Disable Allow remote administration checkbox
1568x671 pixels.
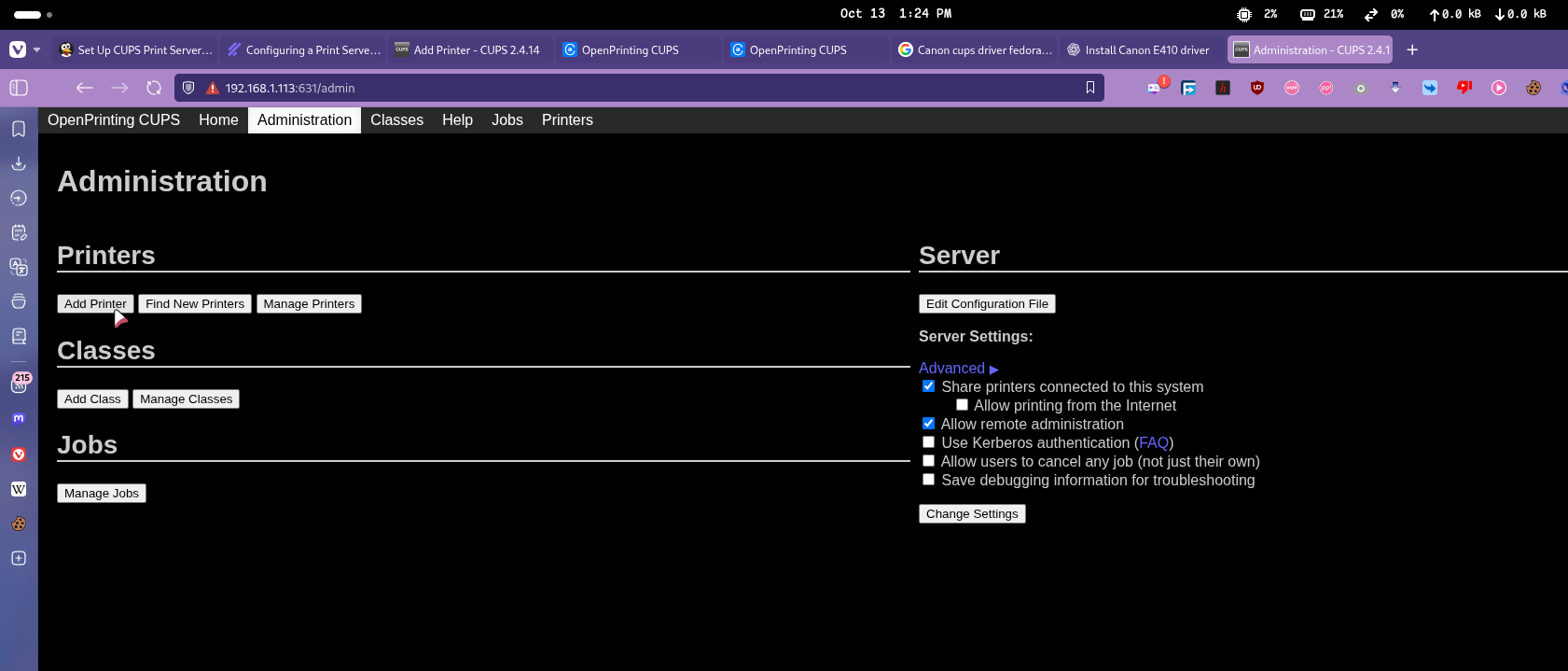click(x=928, y=424)
